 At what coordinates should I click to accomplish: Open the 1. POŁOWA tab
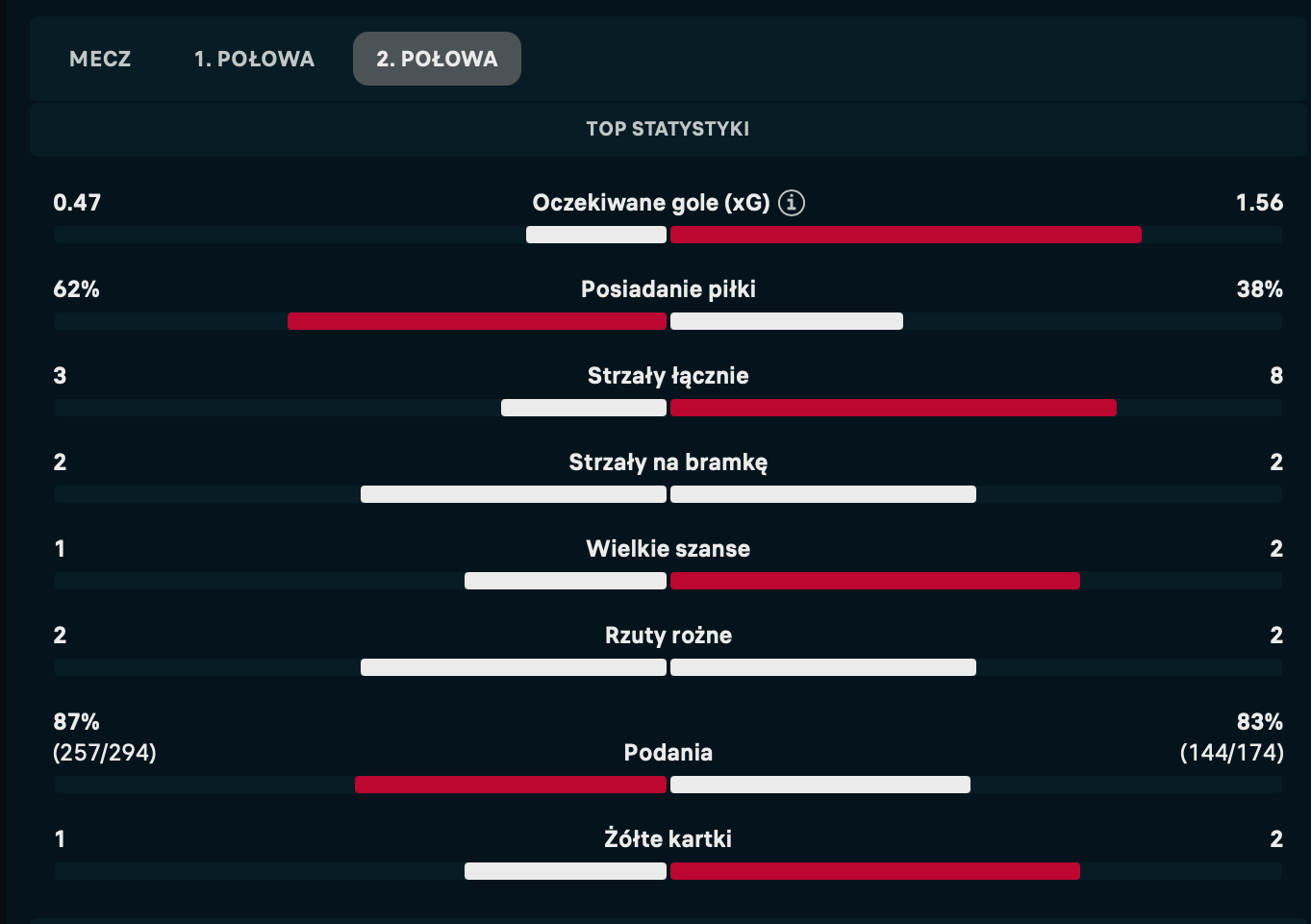point(254,59)
